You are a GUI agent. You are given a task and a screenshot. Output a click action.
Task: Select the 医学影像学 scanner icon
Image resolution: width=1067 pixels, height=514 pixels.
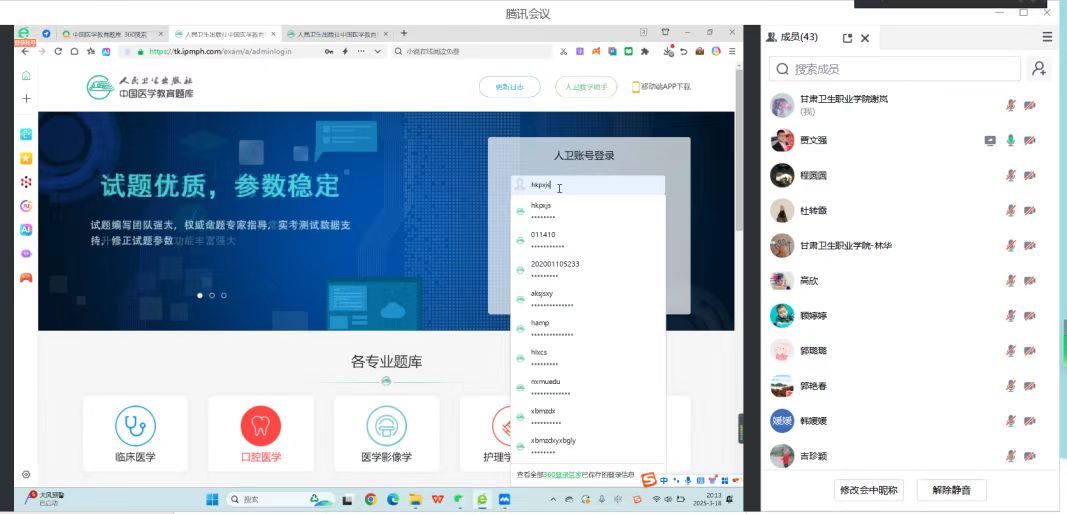(x=386, y=426)
